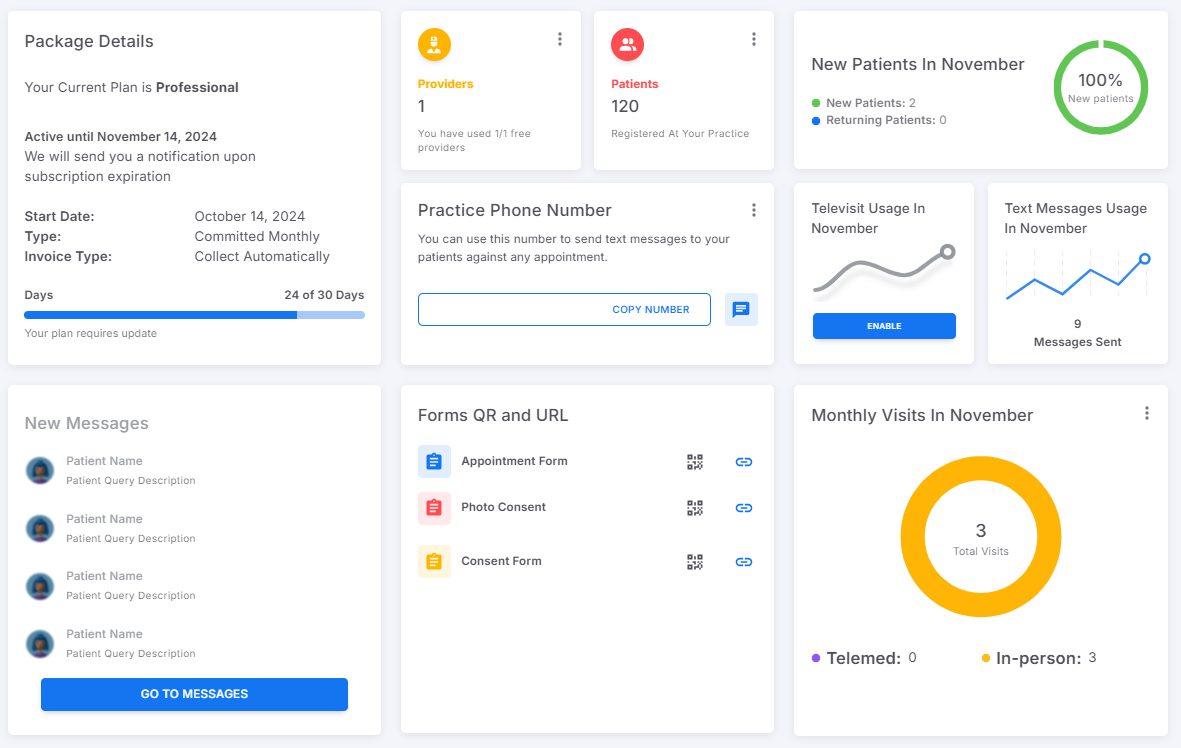Open the Providers card three-dot menu
This screenshot has width=1181, height=748.
(560, 39)
